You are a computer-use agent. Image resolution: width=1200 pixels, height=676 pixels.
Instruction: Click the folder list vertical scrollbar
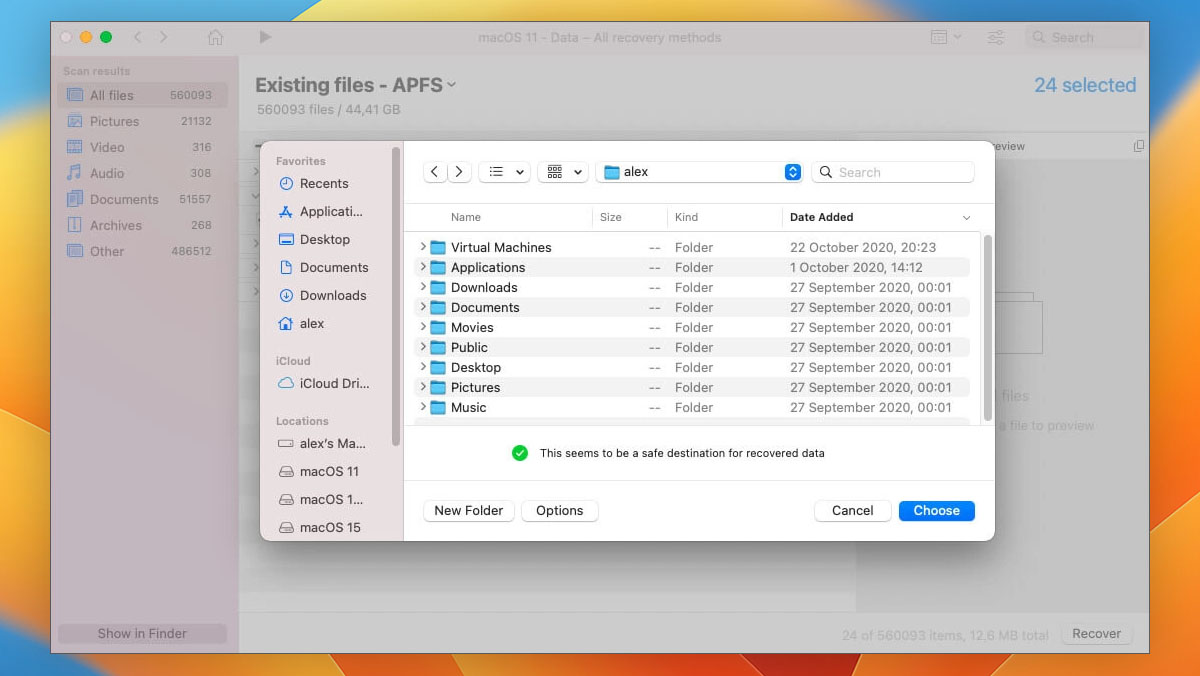pos(988,327)
